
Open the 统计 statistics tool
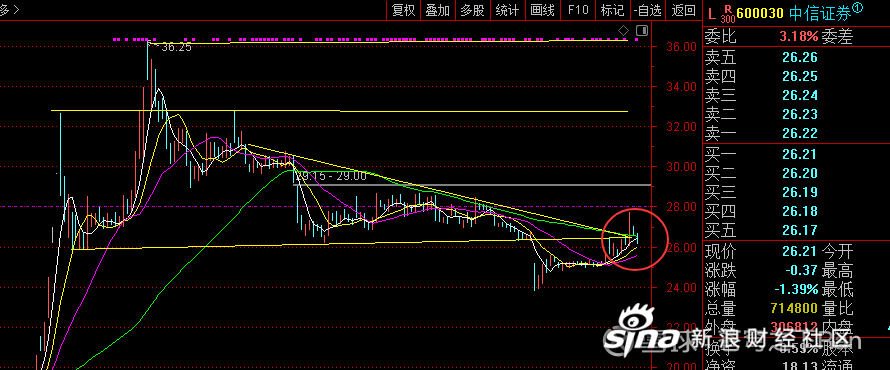507,10
